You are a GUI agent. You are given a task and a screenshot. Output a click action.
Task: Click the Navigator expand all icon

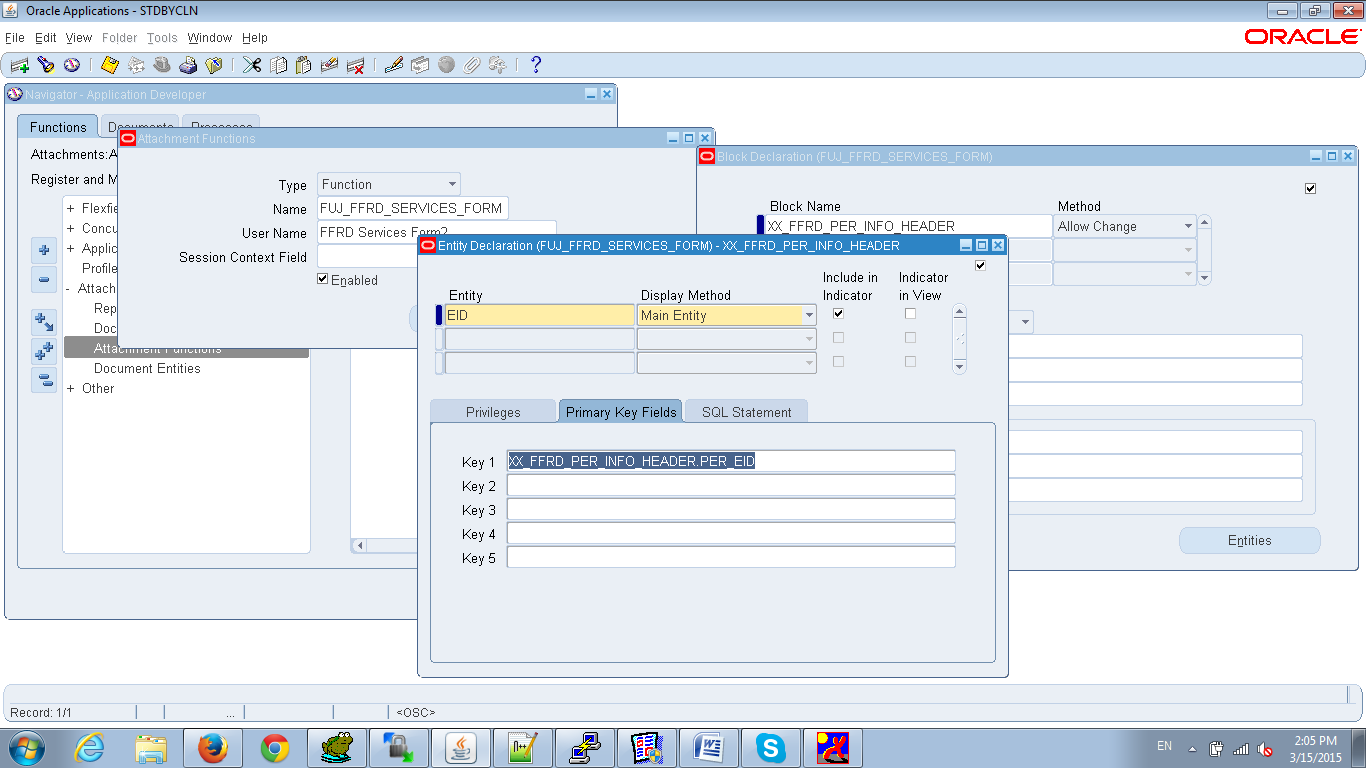point(44,351)
